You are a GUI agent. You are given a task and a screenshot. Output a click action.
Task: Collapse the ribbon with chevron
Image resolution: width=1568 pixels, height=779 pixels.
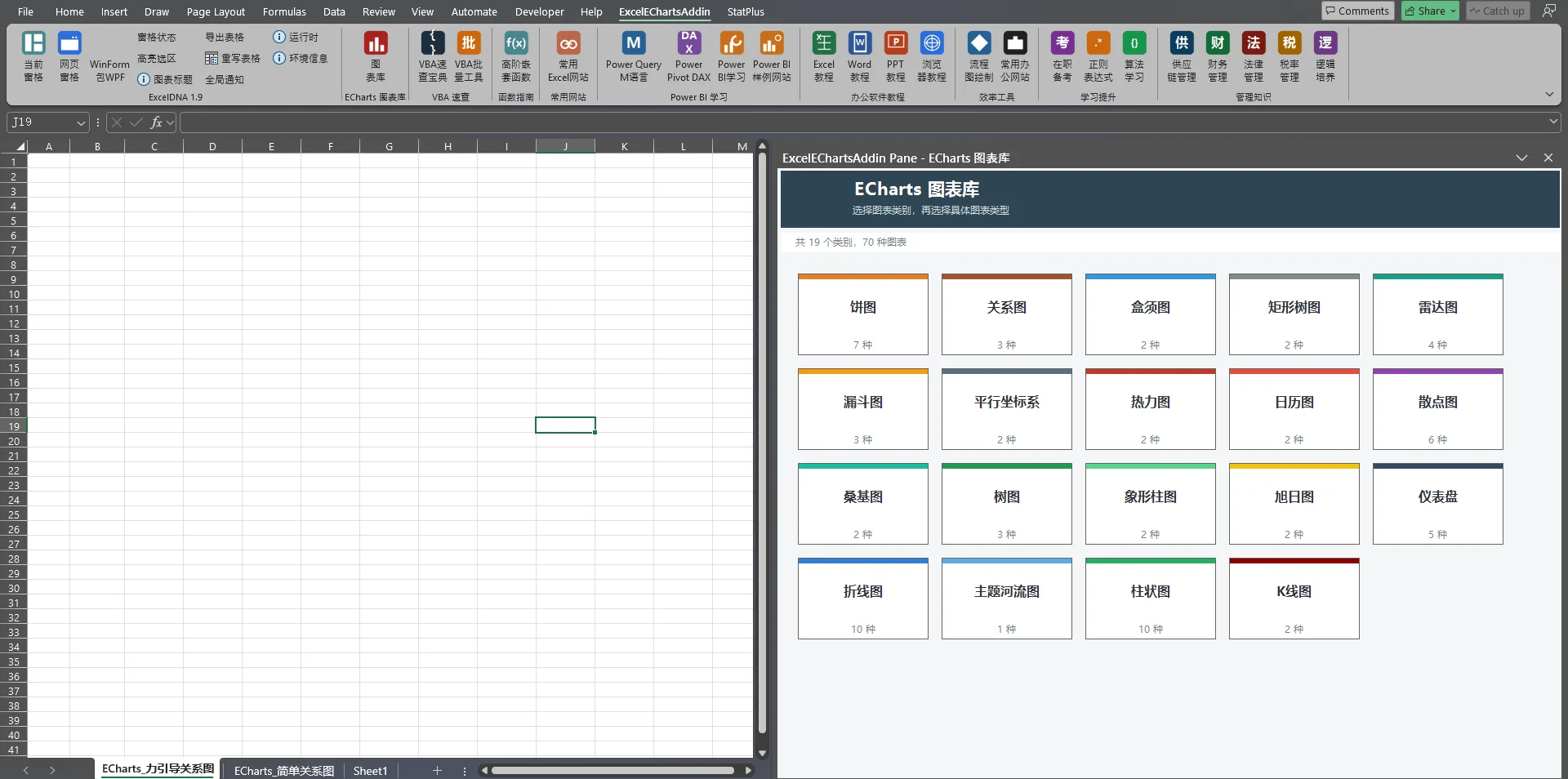(1549, 95)
